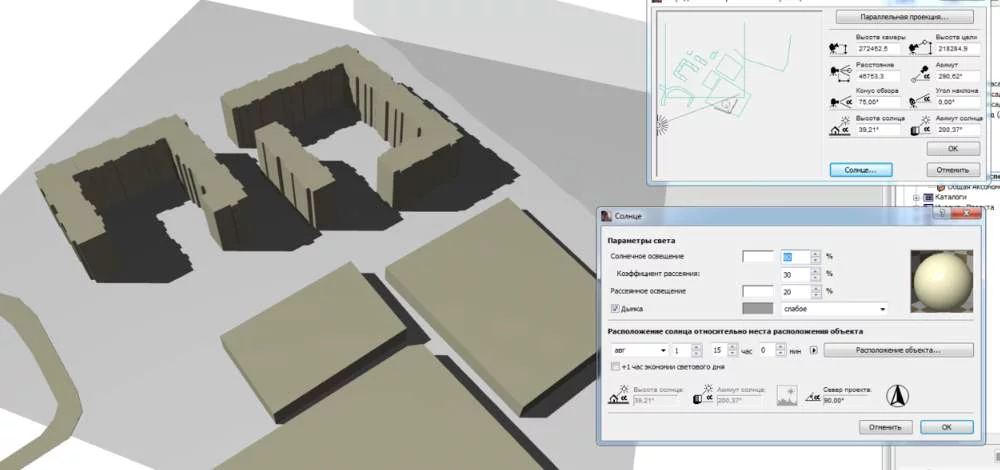1000x470 pixels.
Task: Open the haze intensity dropdown 'слабое'
Action: click(x=835, y=309)
